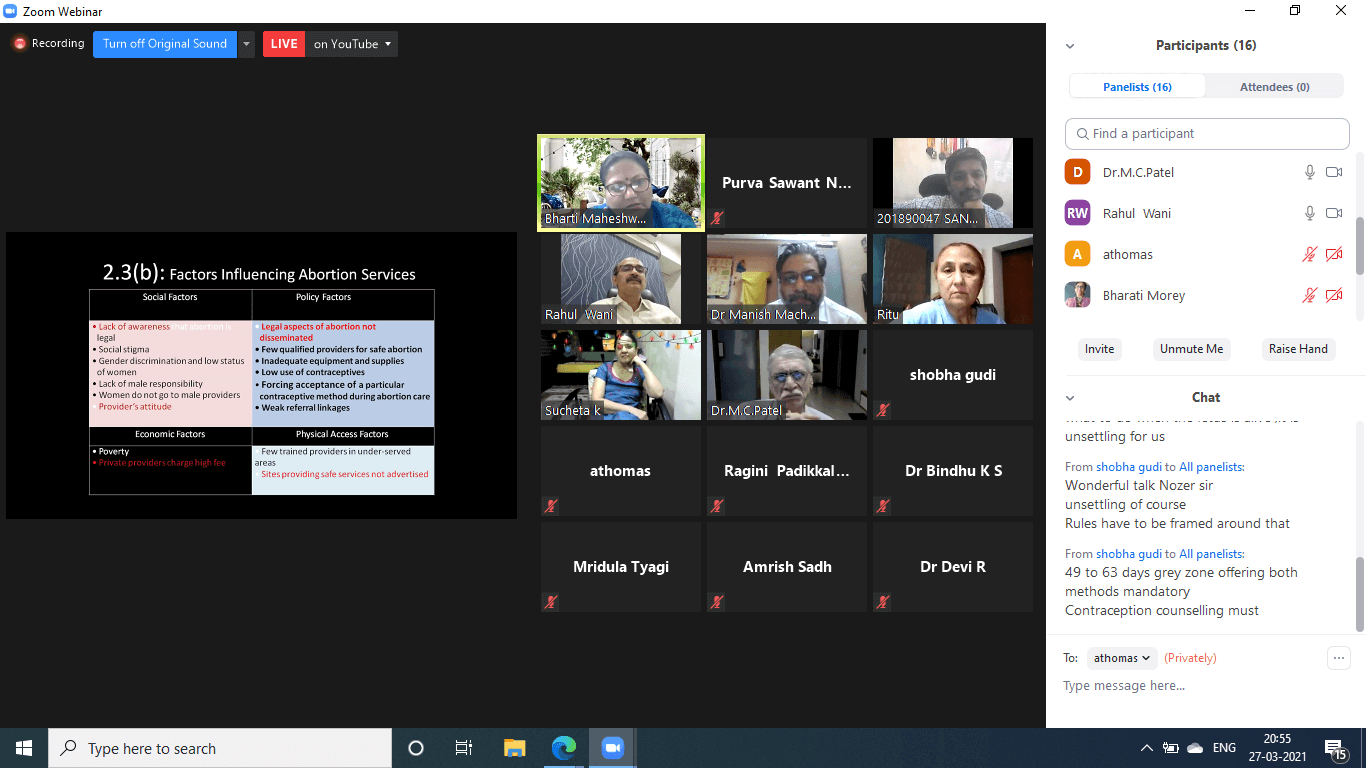This screenshot has width=1366, height=768.
Task: Unmute my microphone with Unmute Me
Action: click(x=1190, y=349)
